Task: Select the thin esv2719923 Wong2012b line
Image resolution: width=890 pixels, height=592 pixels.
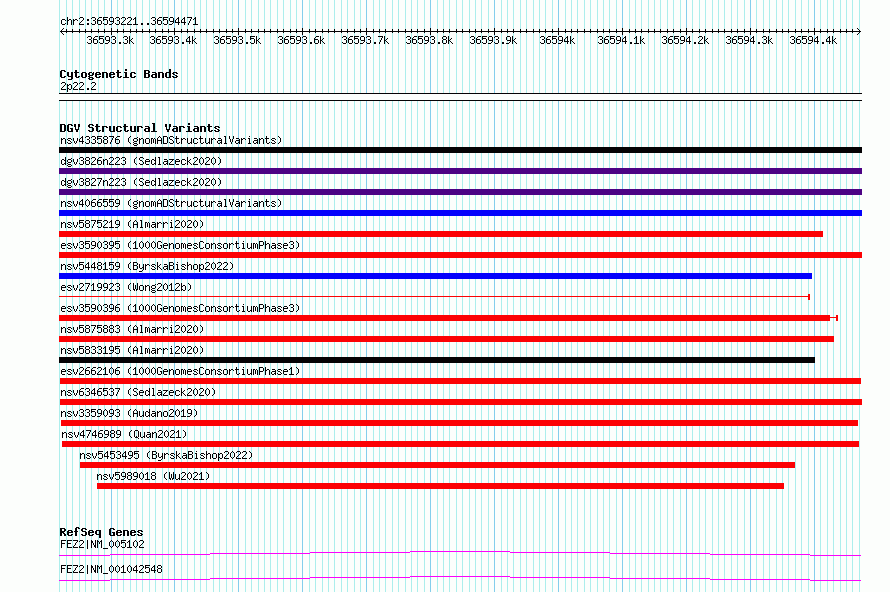Action: tap(434, 296)
